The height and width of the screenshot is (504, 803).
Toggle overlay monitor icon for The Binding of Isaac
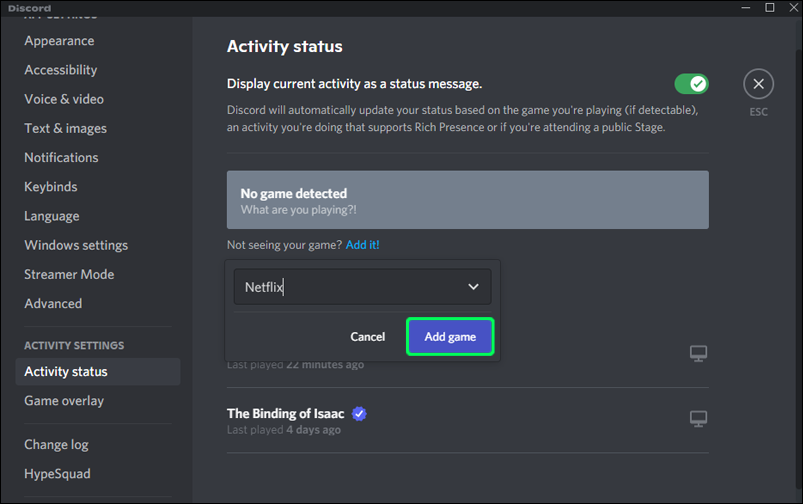click(698, 419)
